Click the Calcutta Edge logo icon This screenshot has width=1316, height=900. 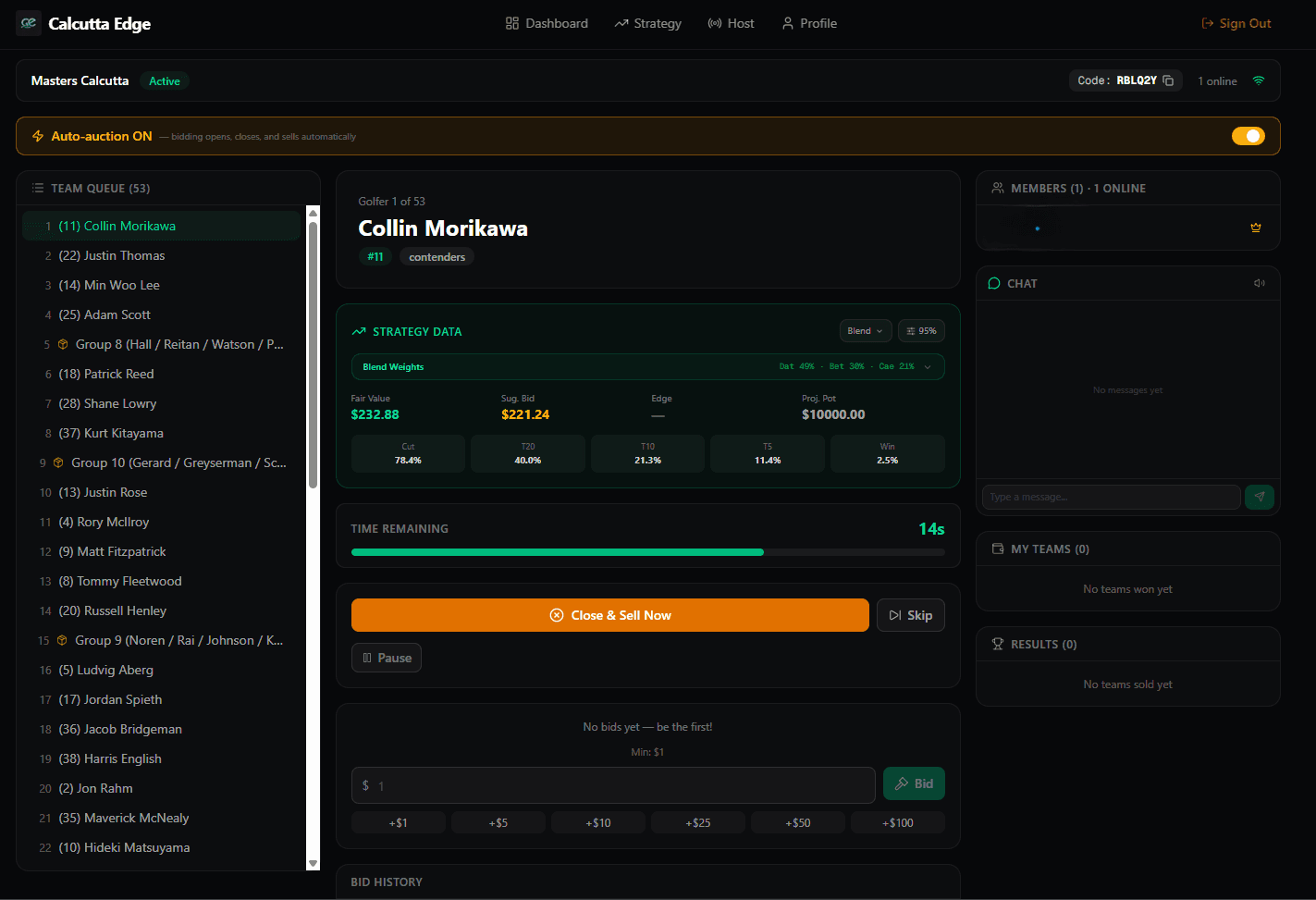click(x=28, y=22)
